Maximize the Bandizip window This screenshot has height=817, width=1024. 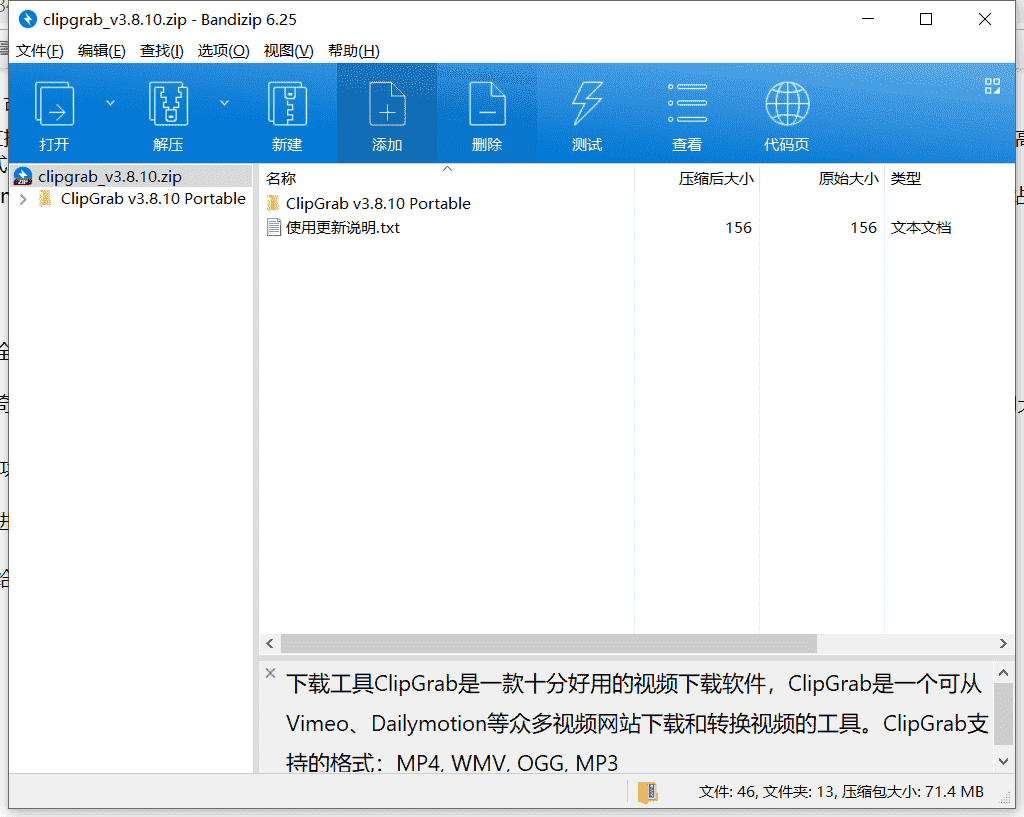(x=926, y=19)
